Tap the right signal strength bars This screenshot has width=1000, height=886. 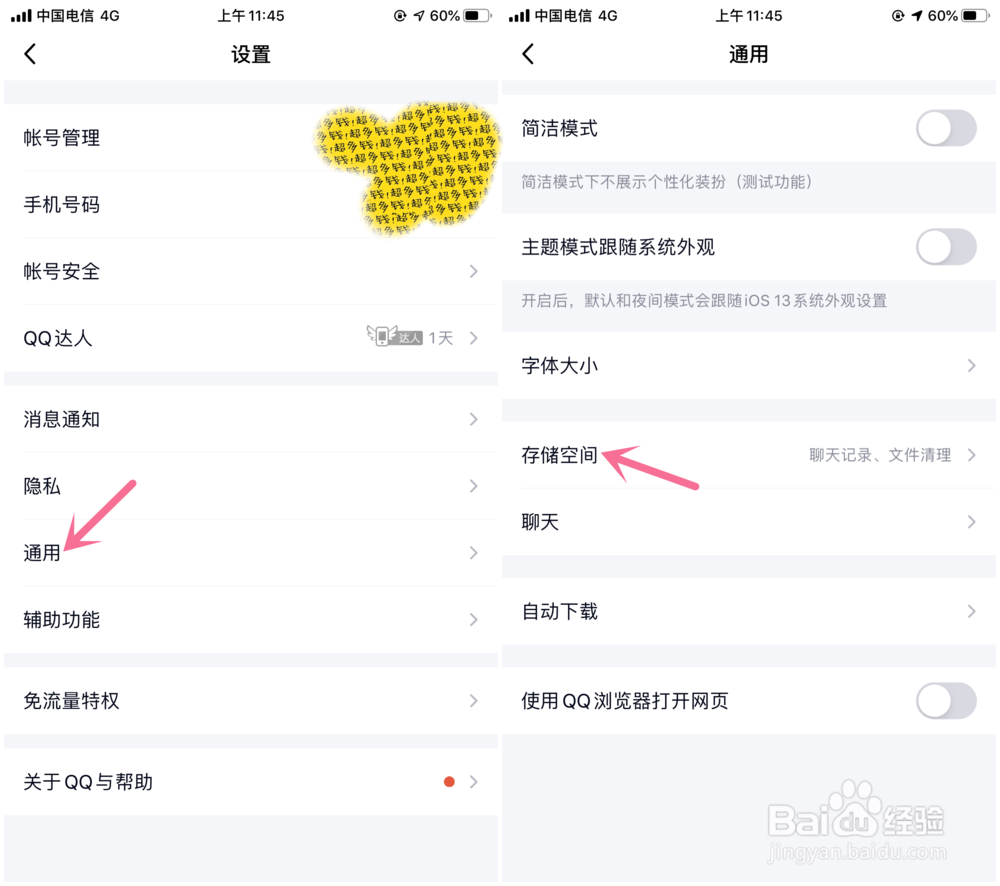pyautogui.click(x=519, y=15)
